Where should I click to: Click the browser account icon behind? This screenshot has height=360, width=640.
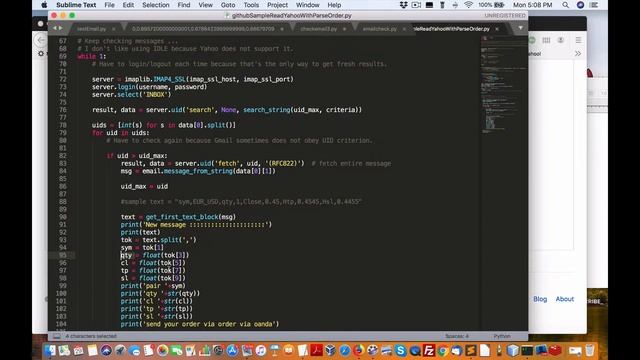(x=561, y=40)
